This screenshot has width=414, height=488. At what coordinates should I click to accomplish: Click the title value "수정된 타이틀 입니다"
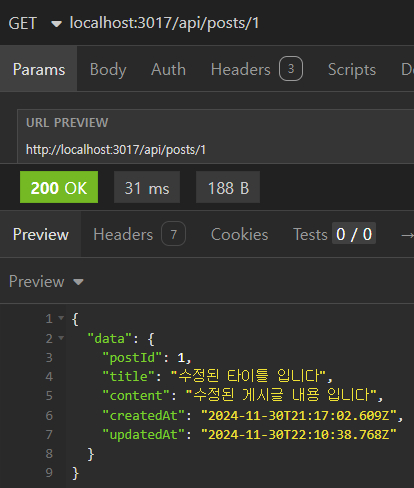[248, 376]
